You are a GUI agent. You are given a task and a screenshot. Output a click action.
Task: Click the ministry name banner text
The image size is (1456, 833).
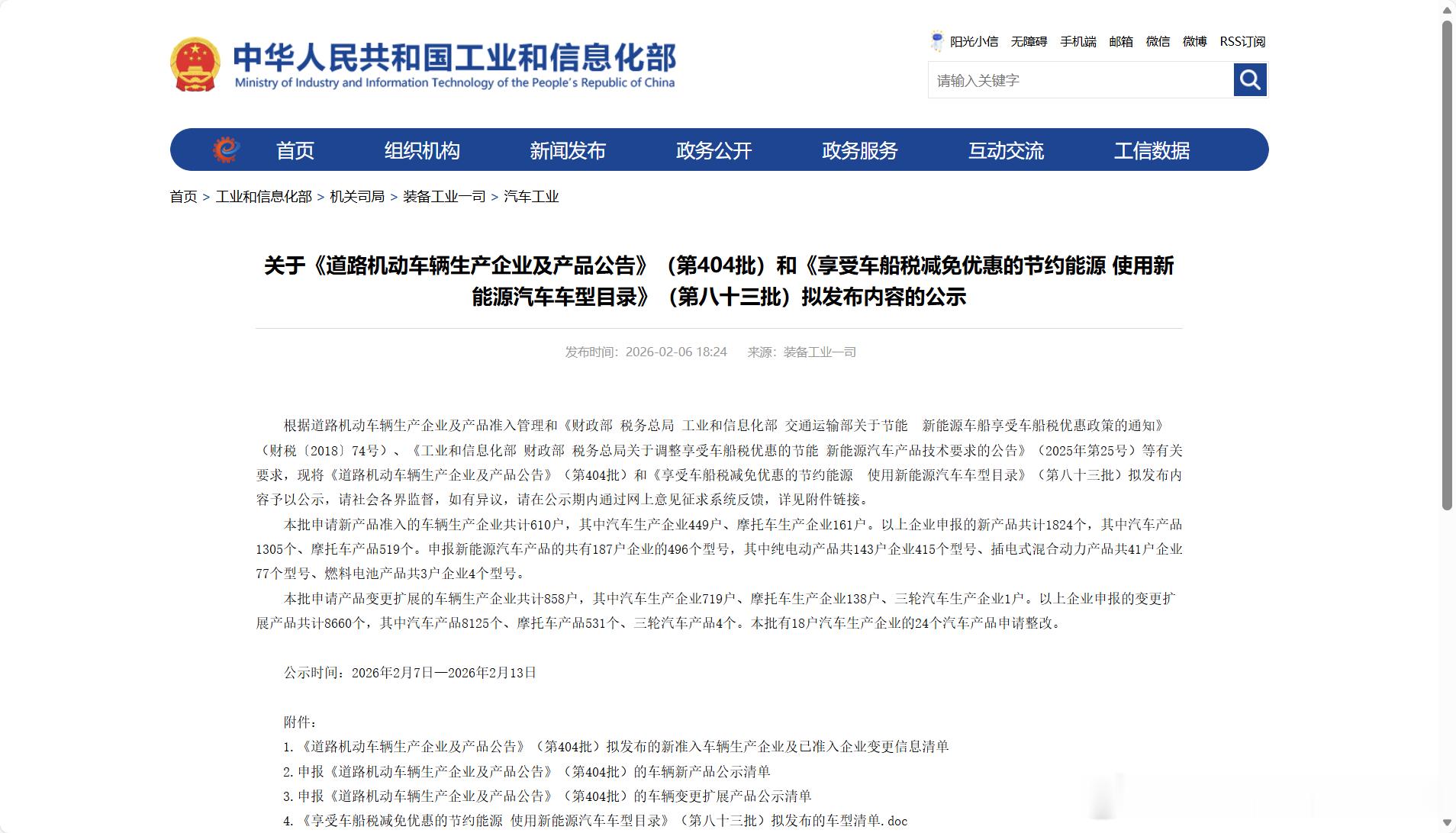tap(455, 65)
